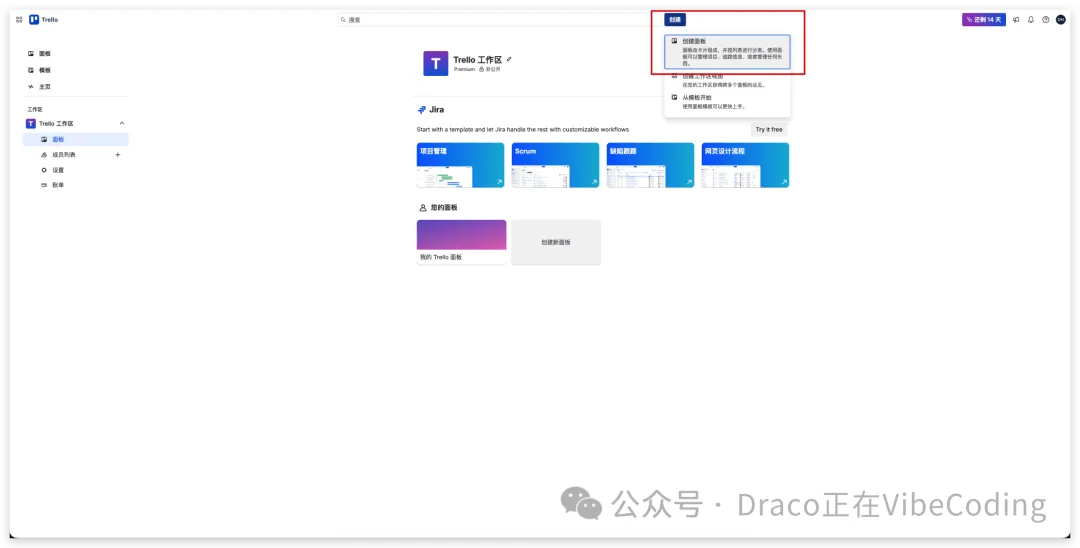Click the Trello logo in header
The height and width of the screenshot is (548, 1080).
click(x=44, y=19)
